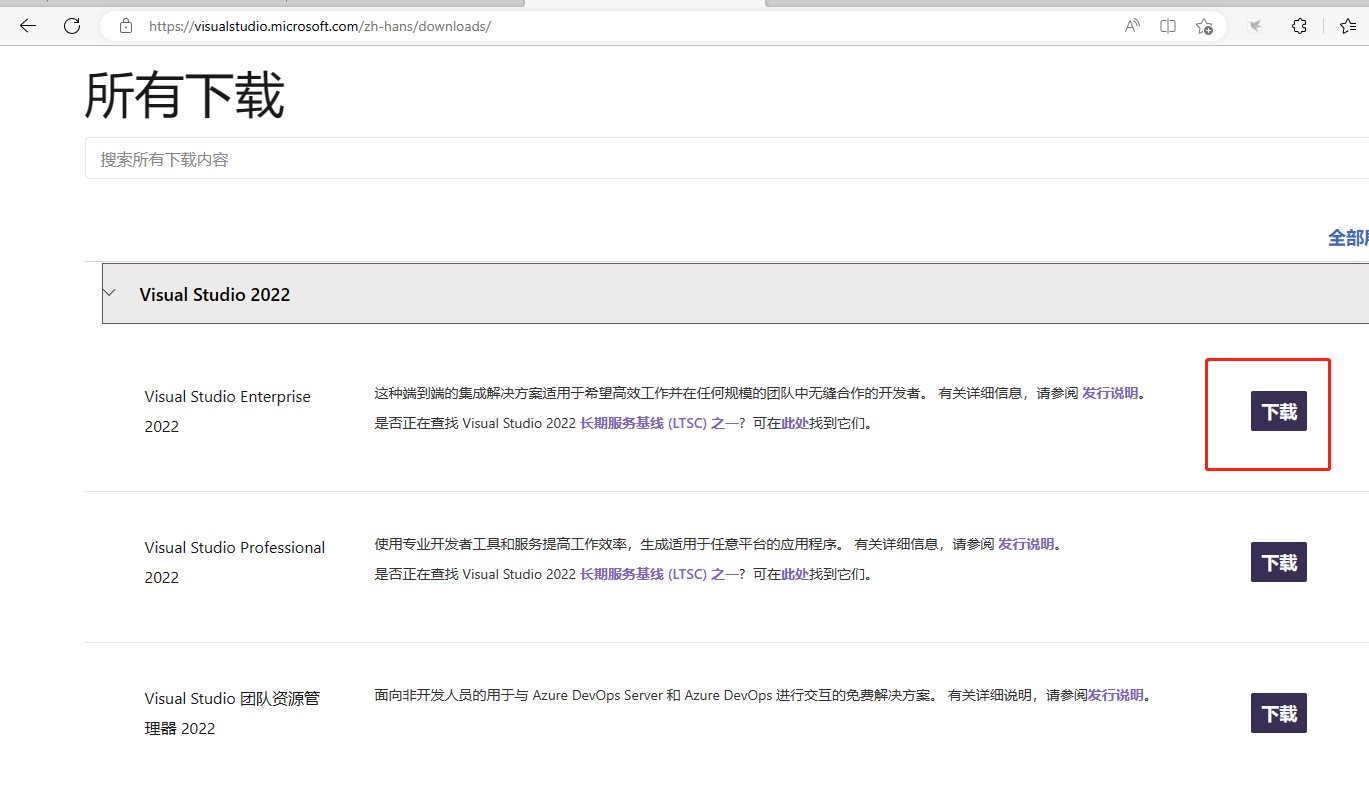Open the browser Extensions puzzle icon
This screenshot has height=785, width=1369.
[x=1299, y=26]
